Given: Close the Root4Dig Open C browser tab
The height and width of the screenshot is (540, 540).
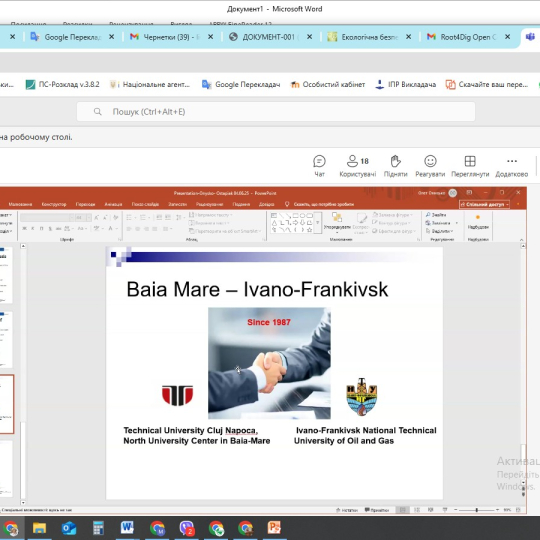Looking at the screenshot, I should coord(507,37).
